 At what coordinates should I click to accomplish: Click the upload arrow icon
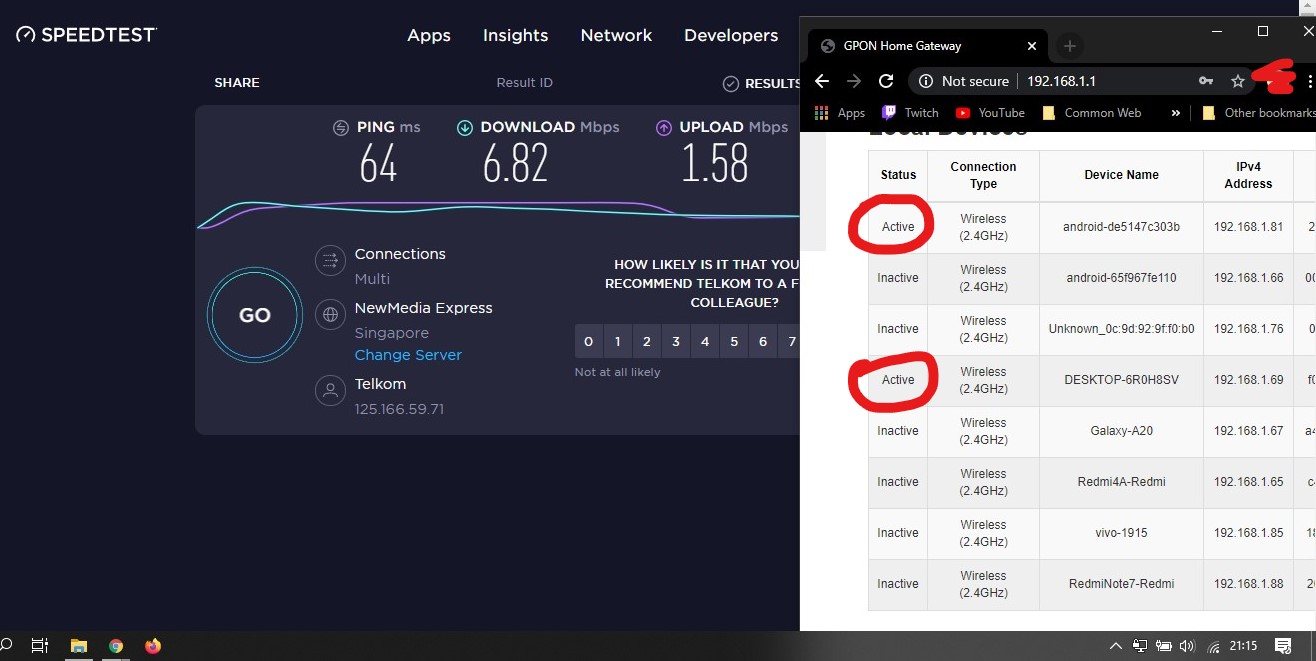(664, 127)
